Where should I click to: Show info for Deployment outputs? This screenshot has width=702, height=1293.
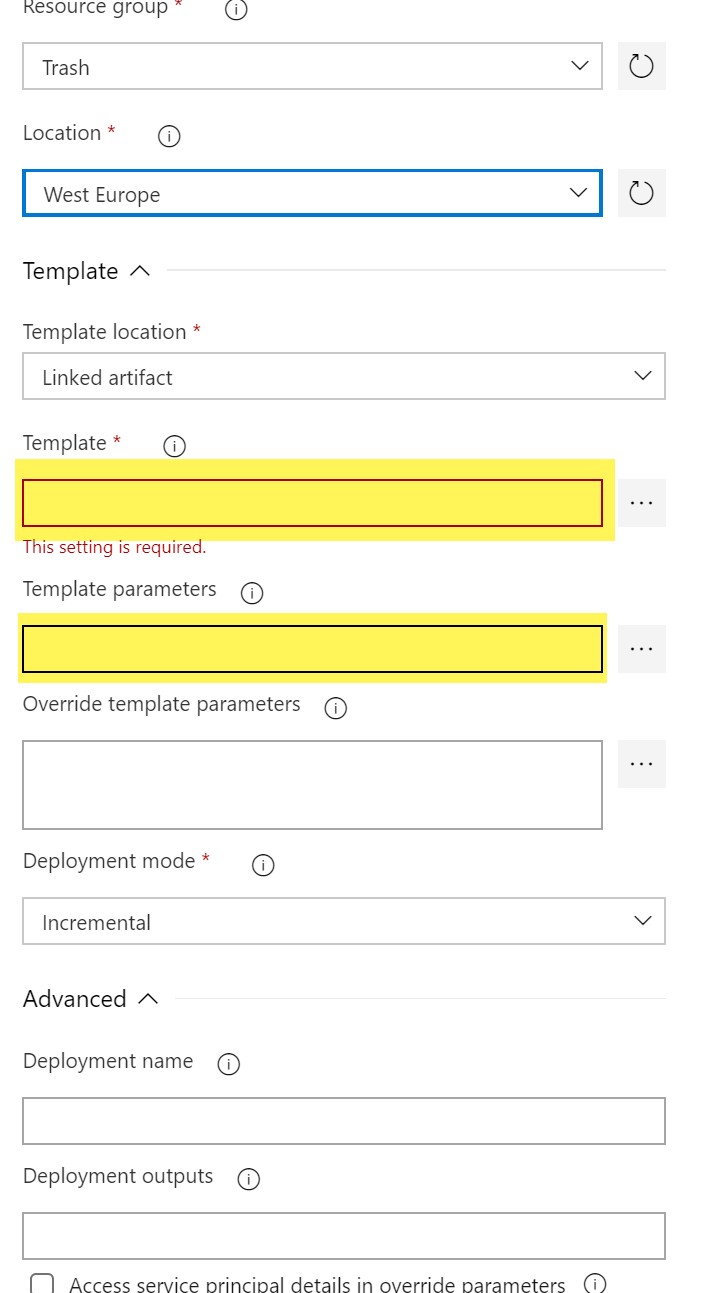(x=248, y=1180)
